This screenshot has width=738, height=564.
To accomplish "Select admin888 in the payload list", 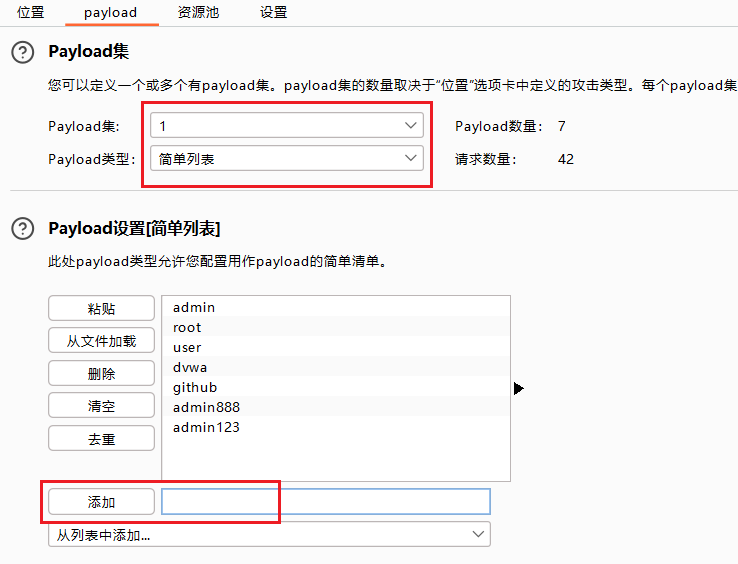I will click(x=206, y=408).
